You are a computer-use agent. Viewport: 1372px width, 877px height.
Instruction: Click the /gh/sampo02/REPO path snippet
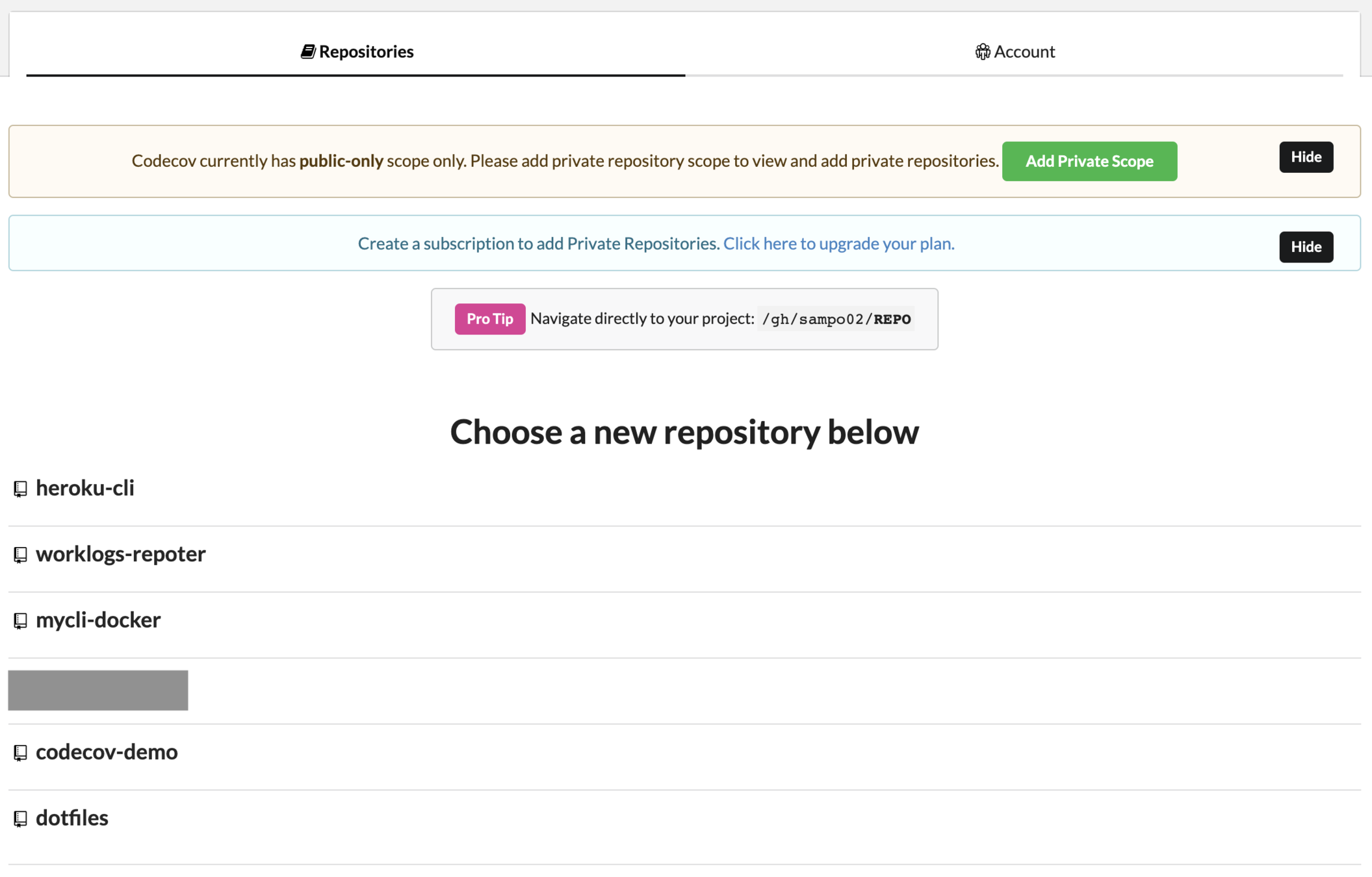836,319
